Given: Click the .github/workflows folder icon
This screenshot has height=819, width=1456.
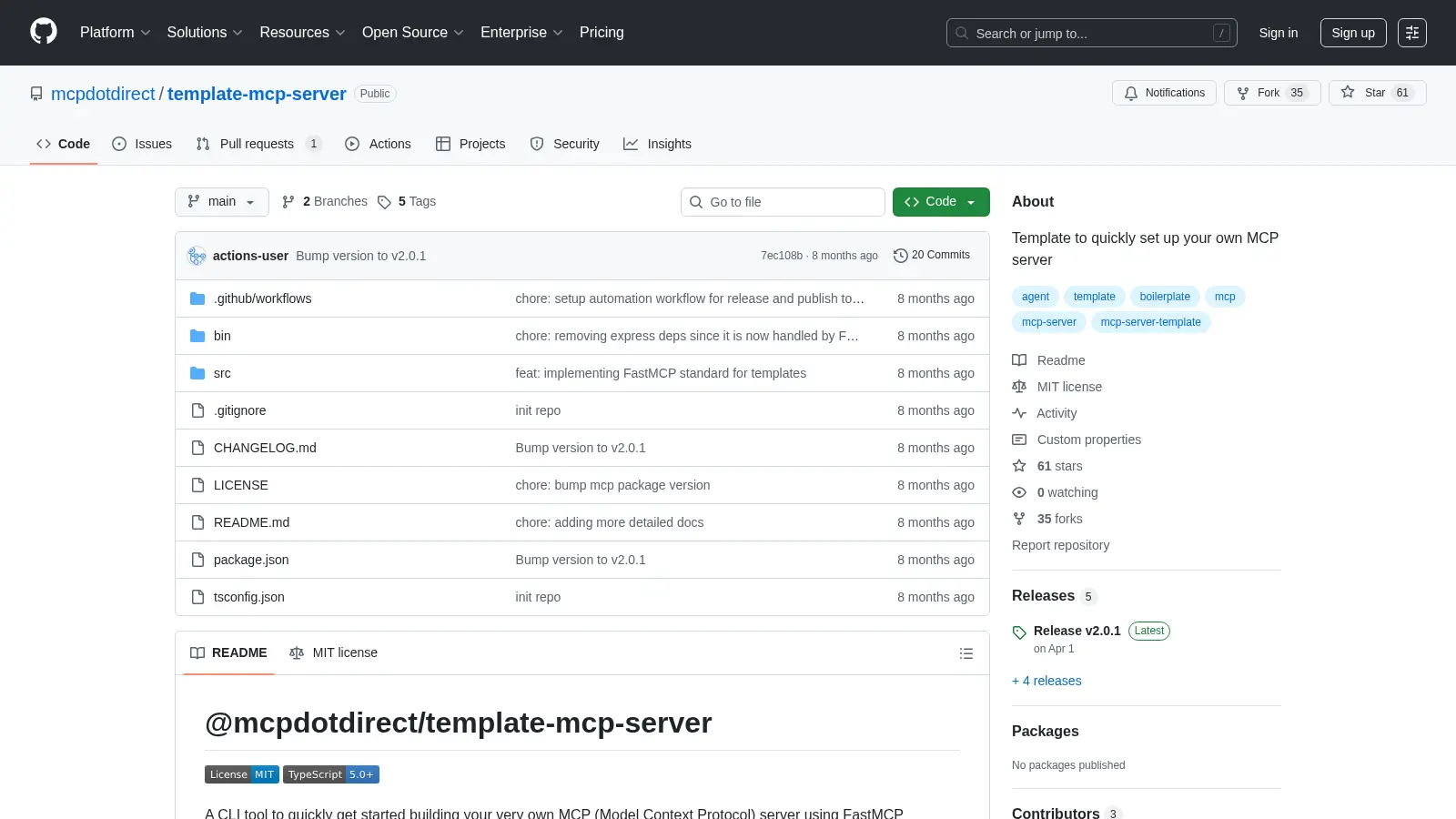Looking at the screenshot, I should [x=197, y=298].
